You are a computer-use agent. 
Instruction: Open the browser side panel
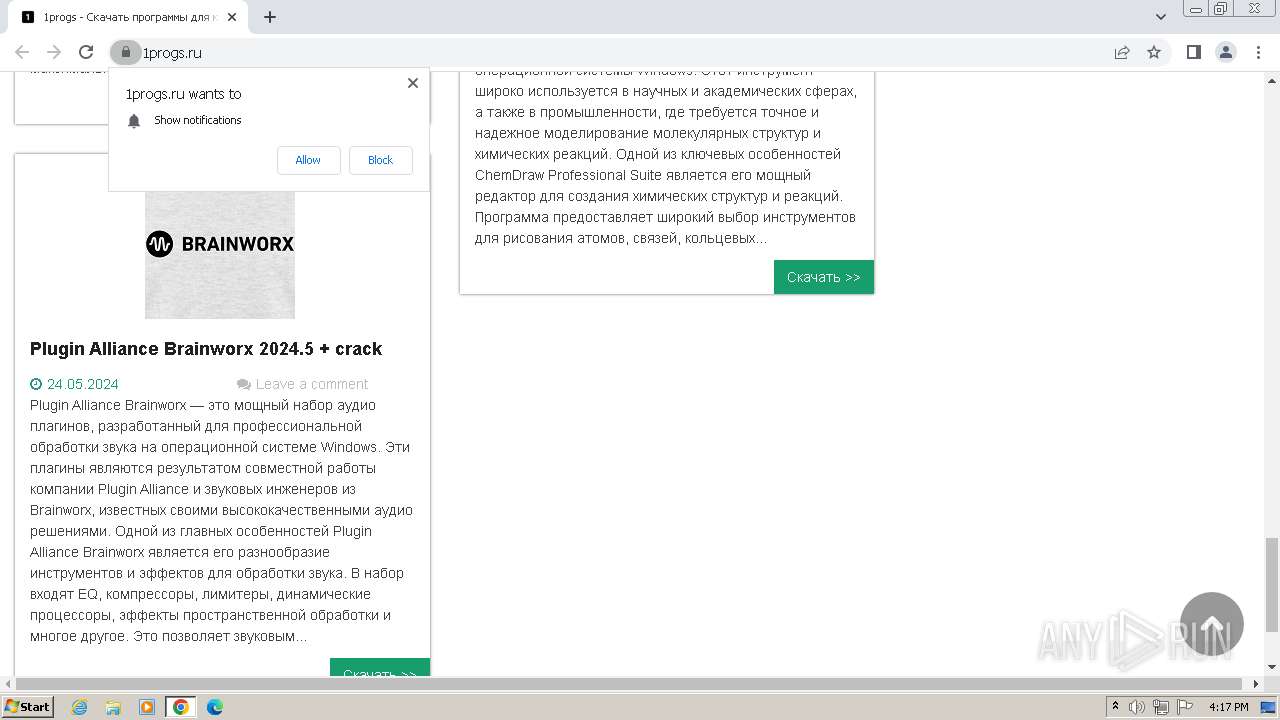(1193, 52)
